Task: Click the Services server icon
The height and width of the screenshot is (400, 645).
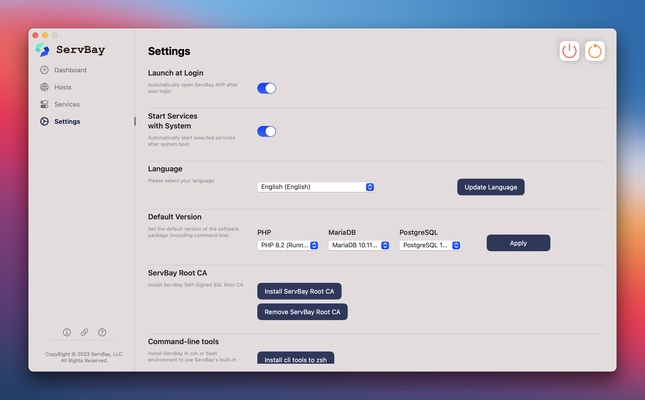Action: point(44,105)
